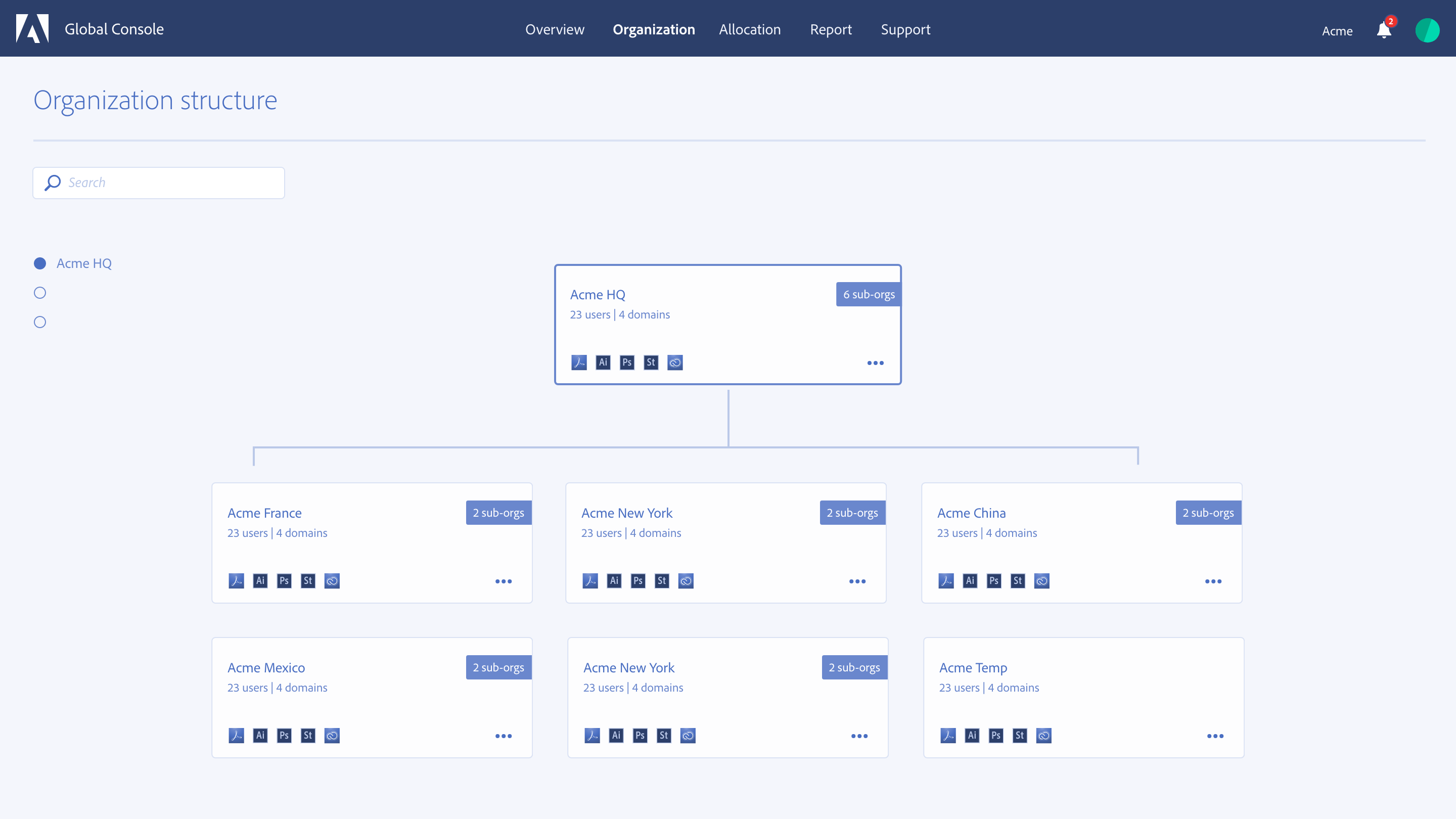Image resolution: width=1456 pixels, height=819 pixels.
Task: Click the Illustrator icon on Acme HQ card
Action: pos(603,362)
